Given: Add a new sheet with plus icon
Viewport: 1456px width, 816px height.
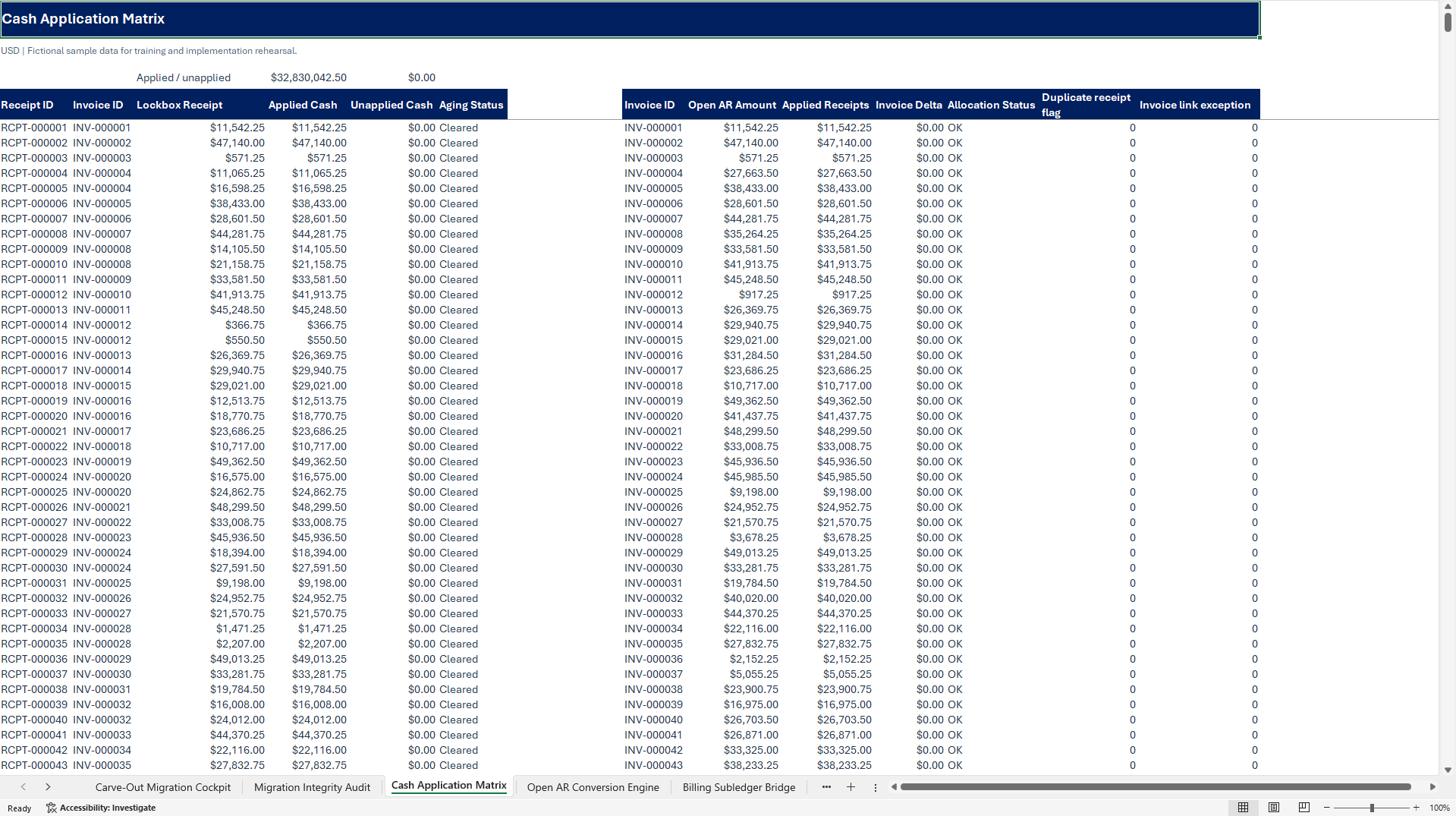Looking at the screenshot, I should click(x=851, y=787).
